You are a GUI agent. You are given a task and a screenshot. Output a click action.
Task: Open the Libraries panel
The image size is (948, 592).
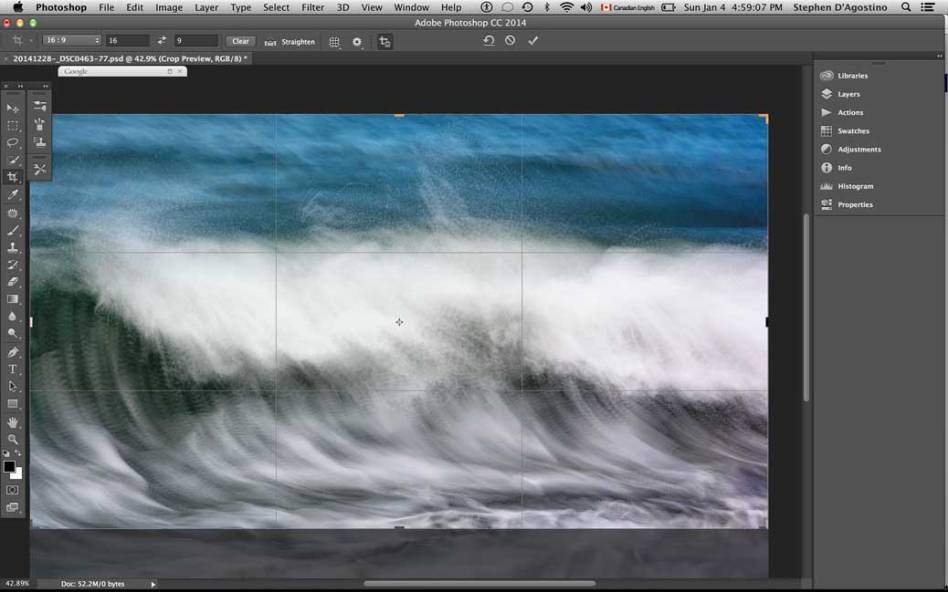tap(851, 75)
